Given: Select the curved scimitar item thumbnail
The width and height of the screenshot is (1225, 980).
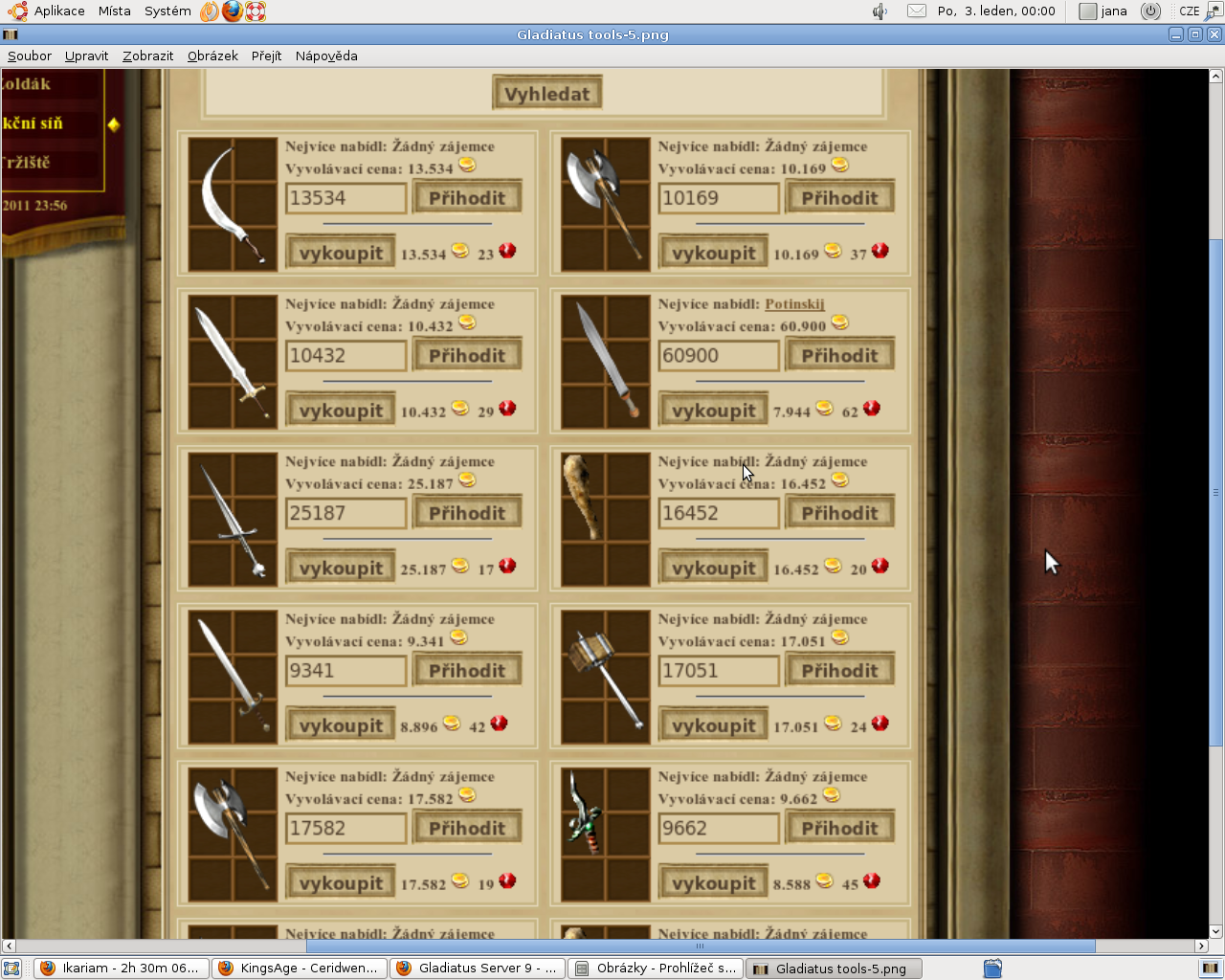Looking at the screenshot, I should pos(233,204).
